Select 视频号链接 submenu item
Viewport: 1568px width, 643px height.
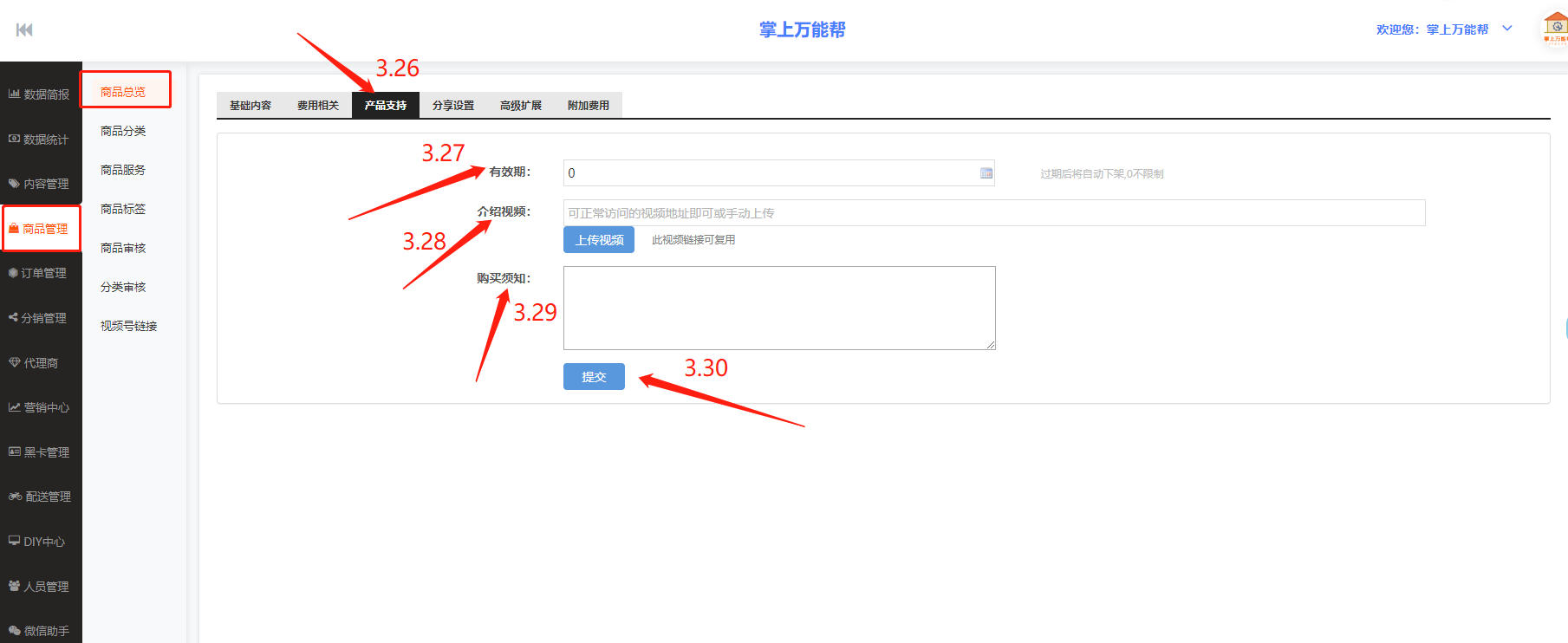coord(128,326)
